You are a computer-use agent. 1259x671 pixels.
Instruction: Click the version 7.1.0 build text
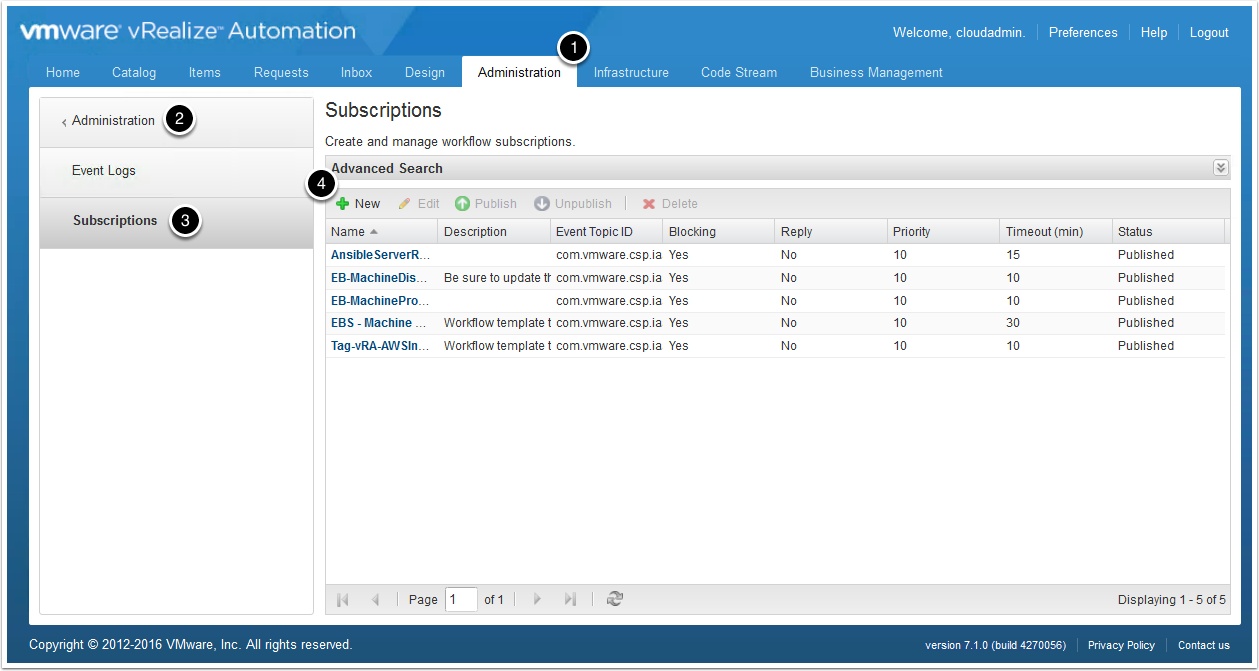pos(995,645)
